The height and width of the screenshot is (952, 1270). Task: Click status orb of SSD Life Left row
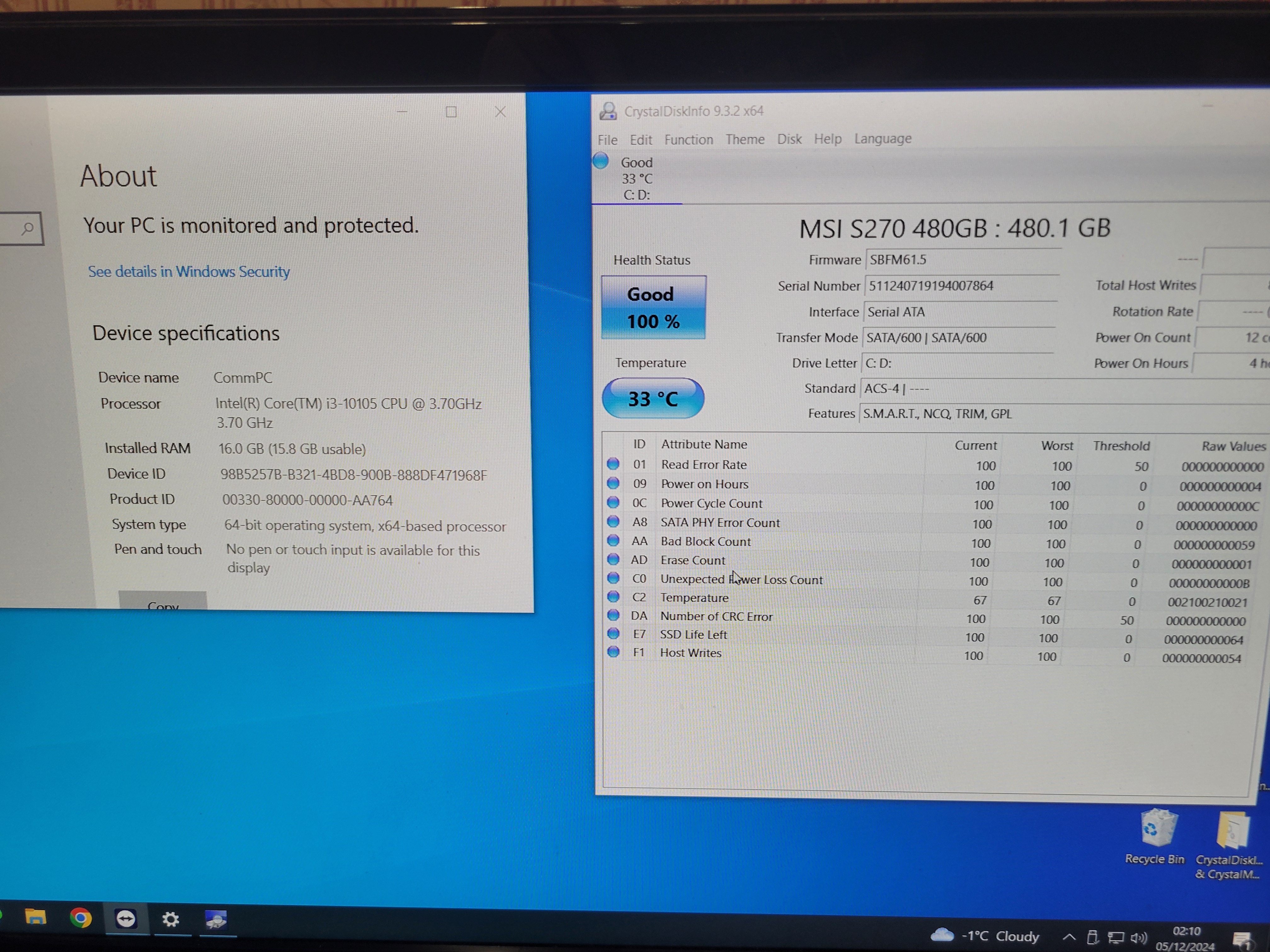613,633
